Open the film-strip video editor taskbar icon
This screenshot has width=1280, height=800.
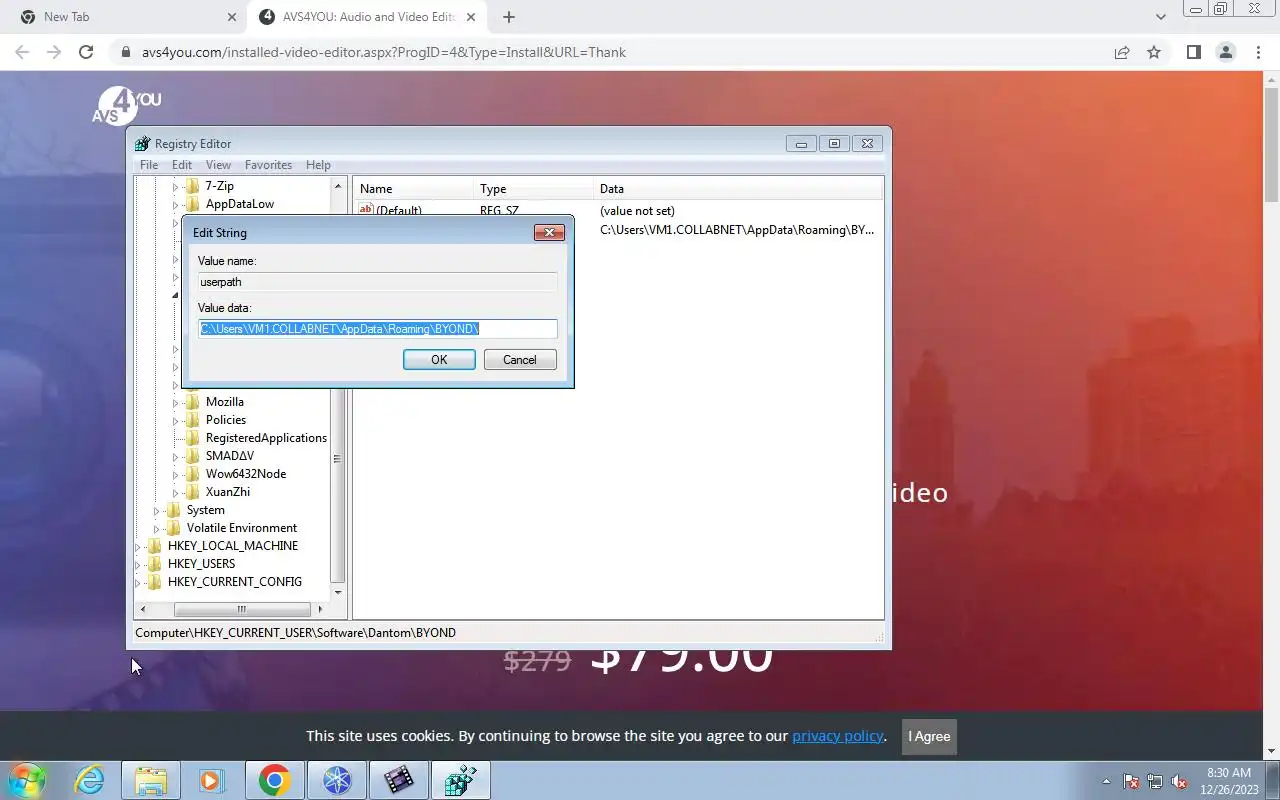(398, 780)
